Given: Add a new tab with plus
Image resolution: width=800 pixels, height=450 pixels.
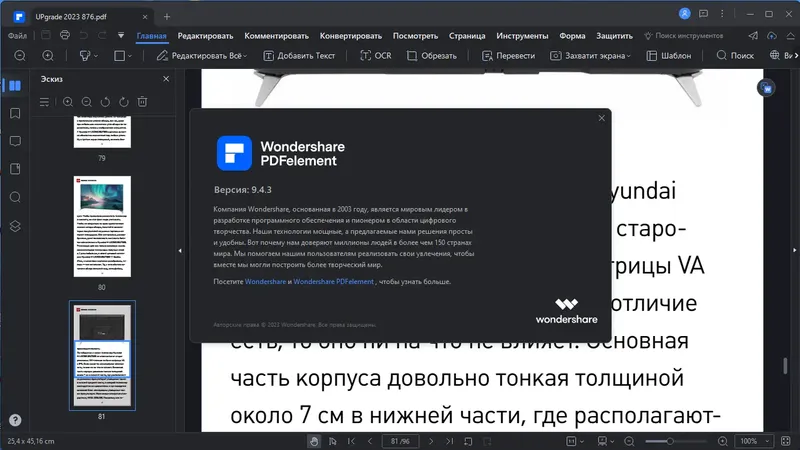Looking at the screenshot, I should (167, 17).
